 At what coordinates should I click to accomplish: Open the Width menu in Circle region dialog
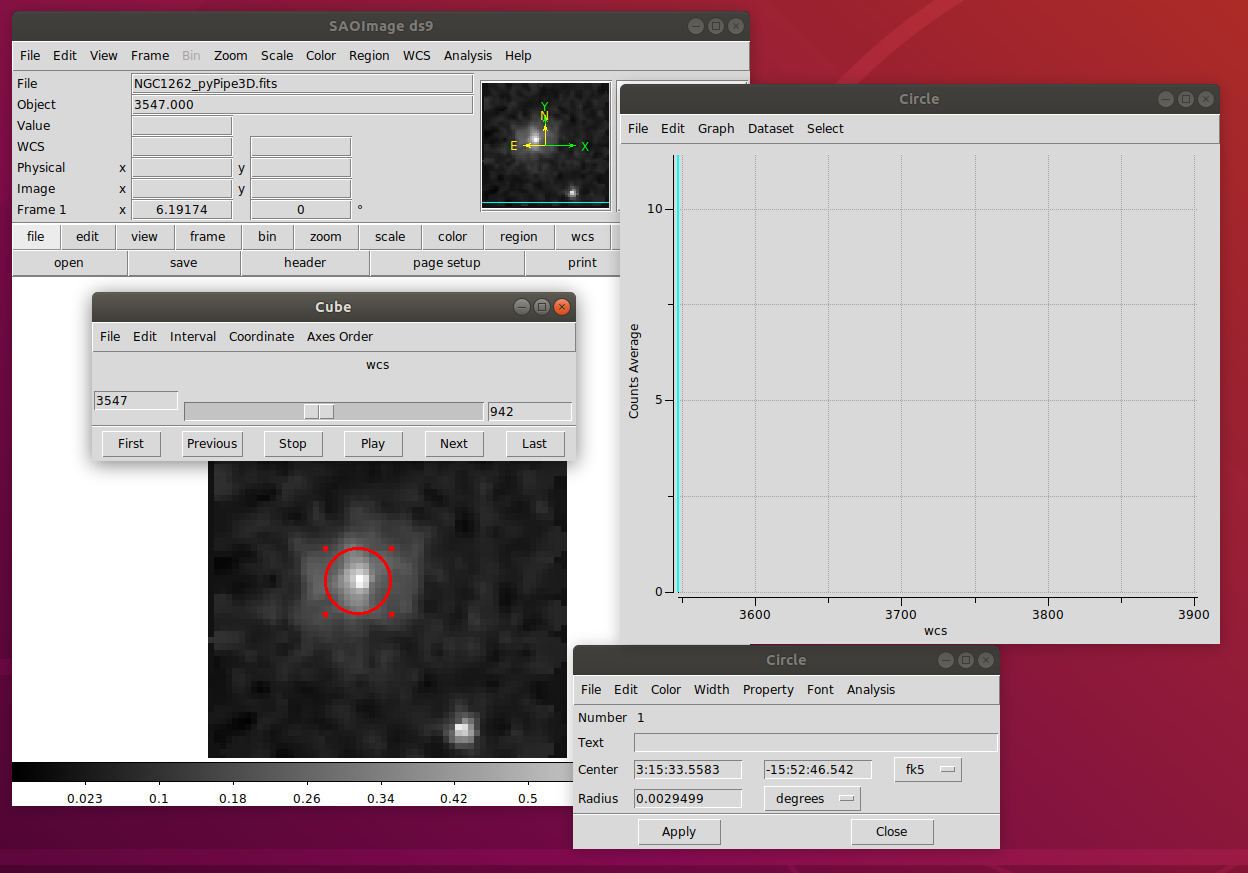tap(712, 690)
